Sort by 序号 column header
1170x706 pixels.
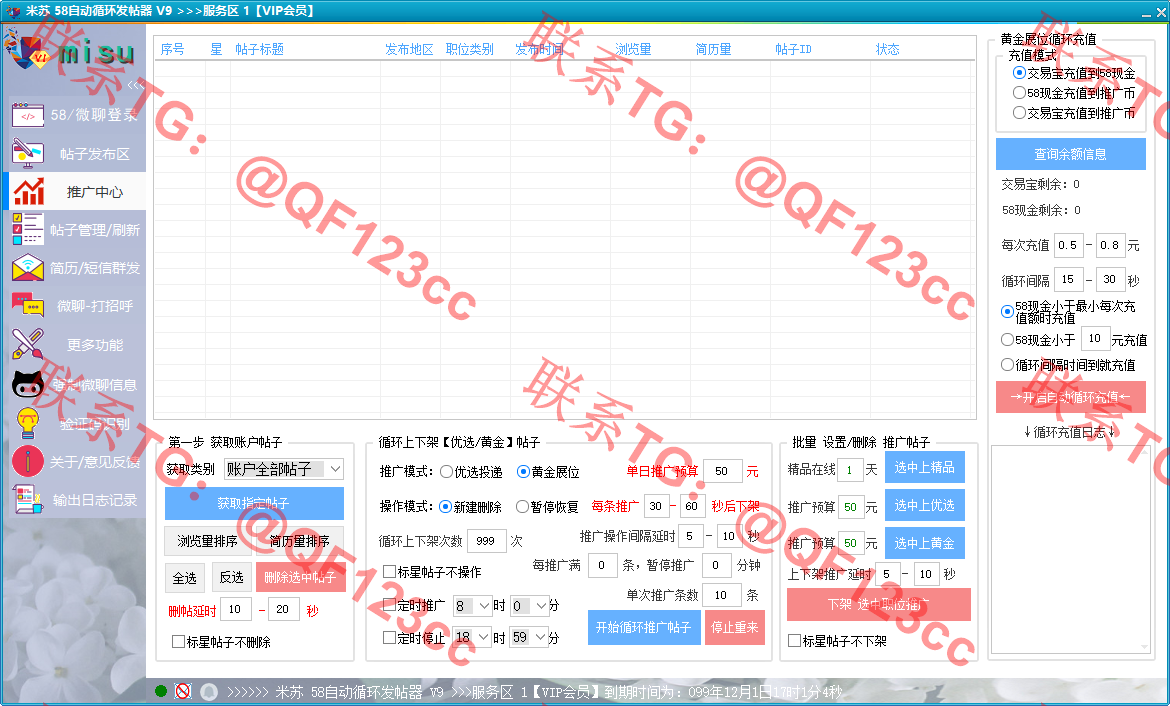pyautogui.click(x=172, y=49)
